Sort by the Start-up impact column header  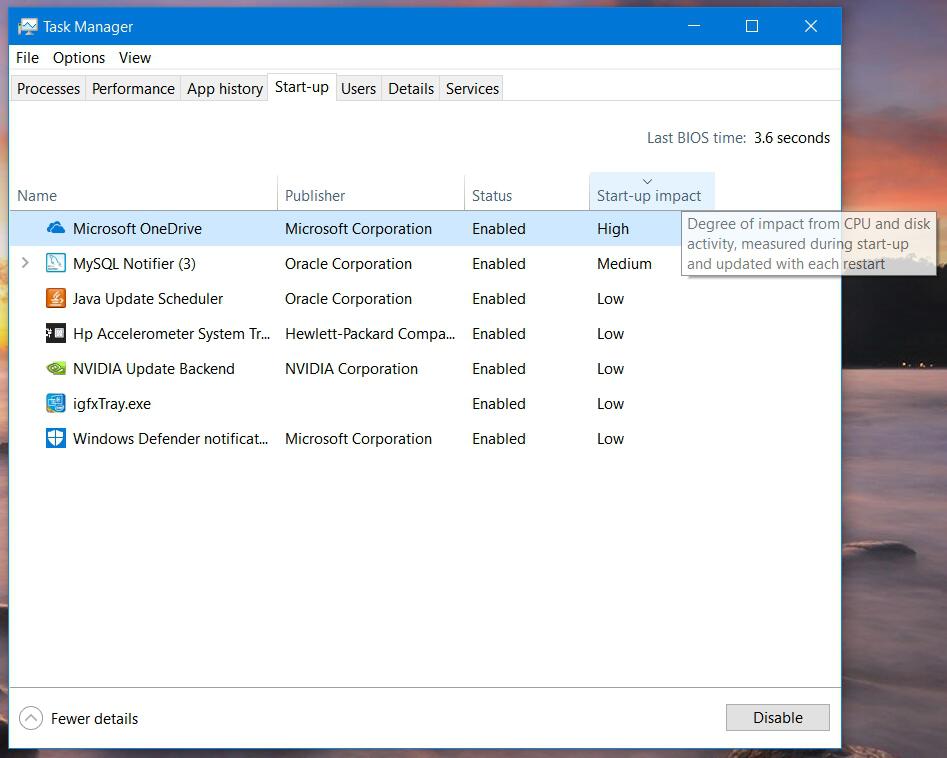[652, 192]
